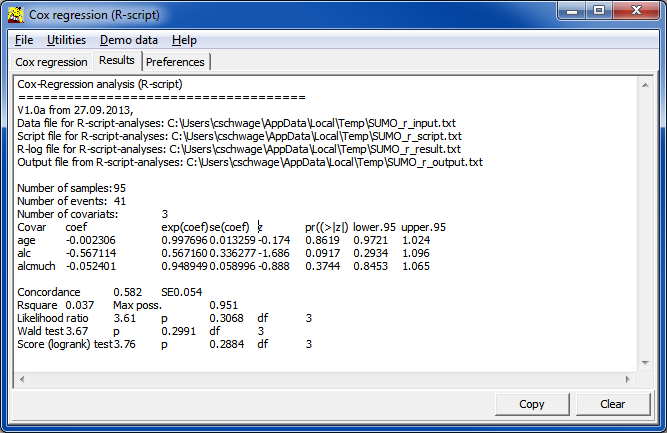The width and height of the screenshot is (667, 433).
Task: Click the horizontal scrollbar left arrow
Action: tap(22, 379)
